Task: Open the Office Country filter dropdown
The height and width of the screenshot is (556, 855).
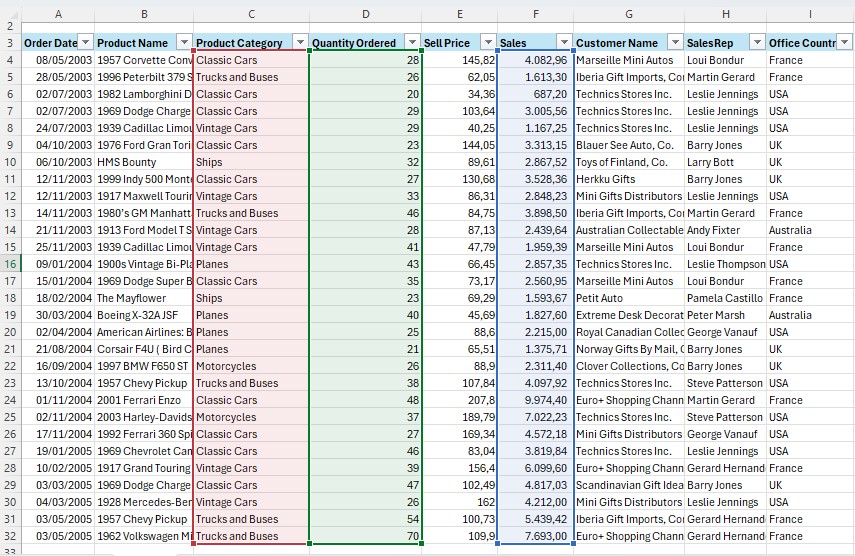Action: (x=845, y=43)
